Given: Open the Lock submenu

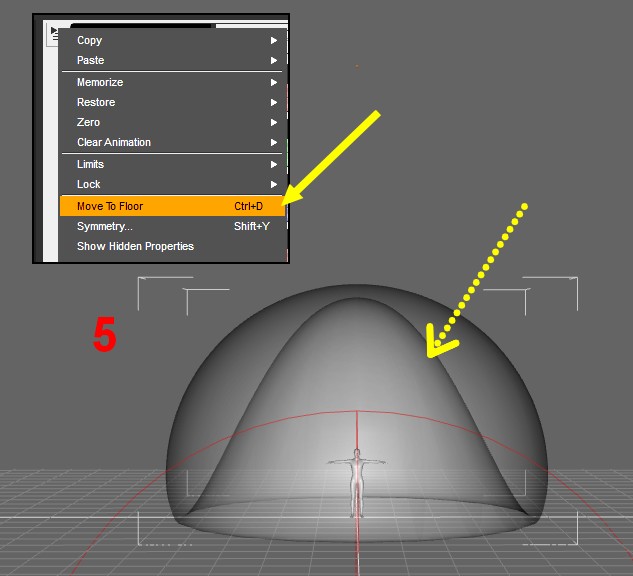Looking at the screenshot, I should 173,184.
